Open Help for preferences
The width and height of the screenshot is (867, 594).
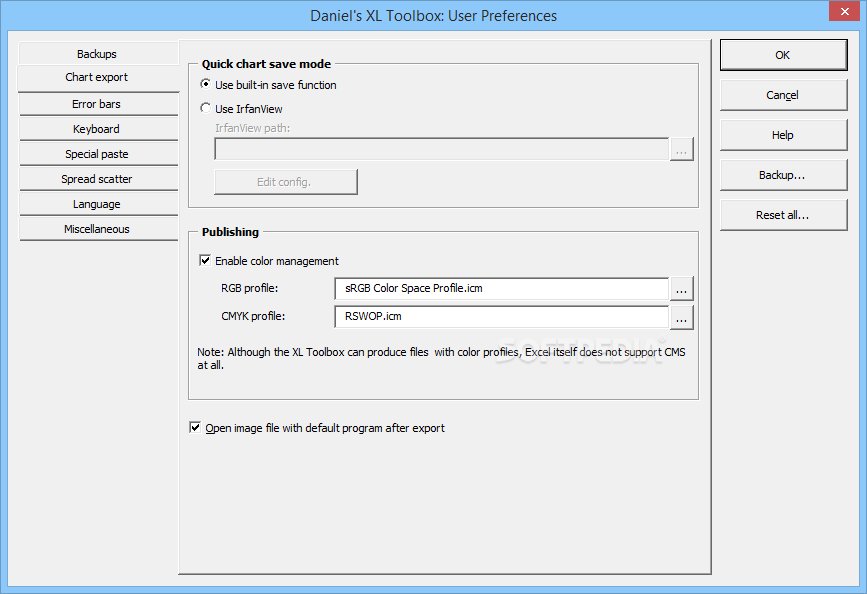(x=783, y=135)
